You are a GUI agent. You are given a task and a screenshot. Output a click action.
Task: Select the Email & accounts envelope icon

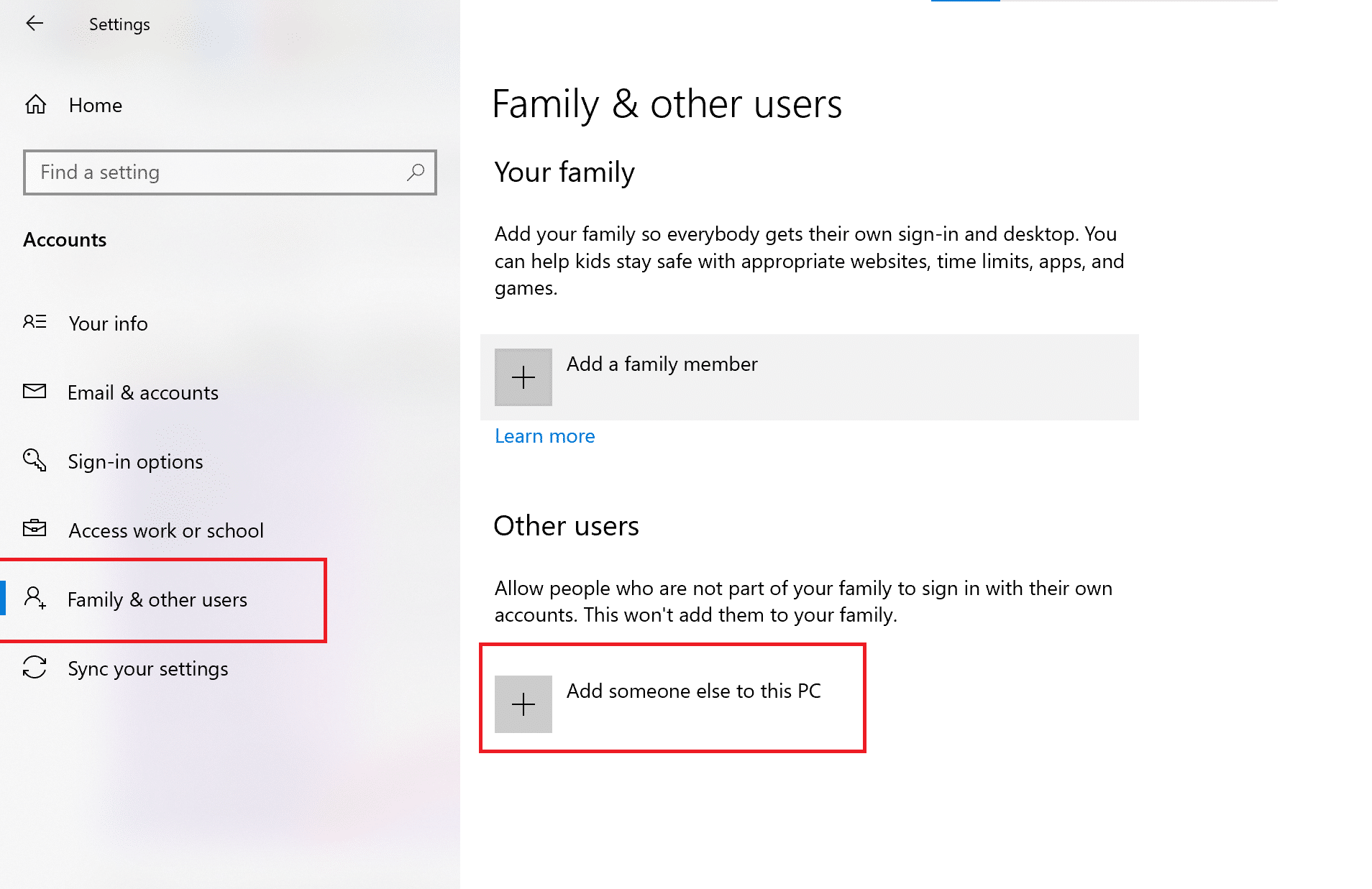click(34, 392)
